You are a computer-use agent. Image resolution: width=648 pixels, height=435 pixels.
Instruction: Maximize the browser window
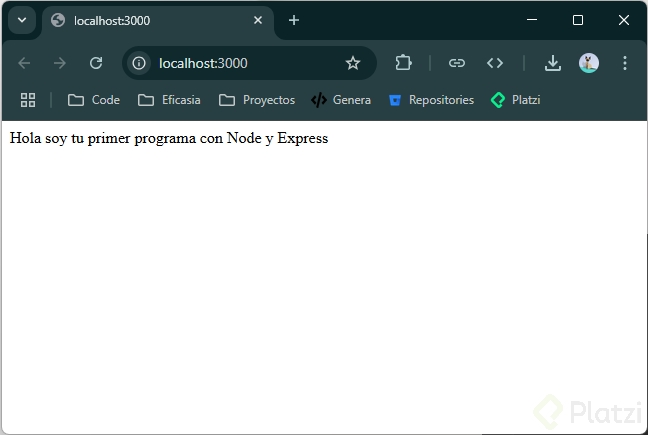coord(578,20)
